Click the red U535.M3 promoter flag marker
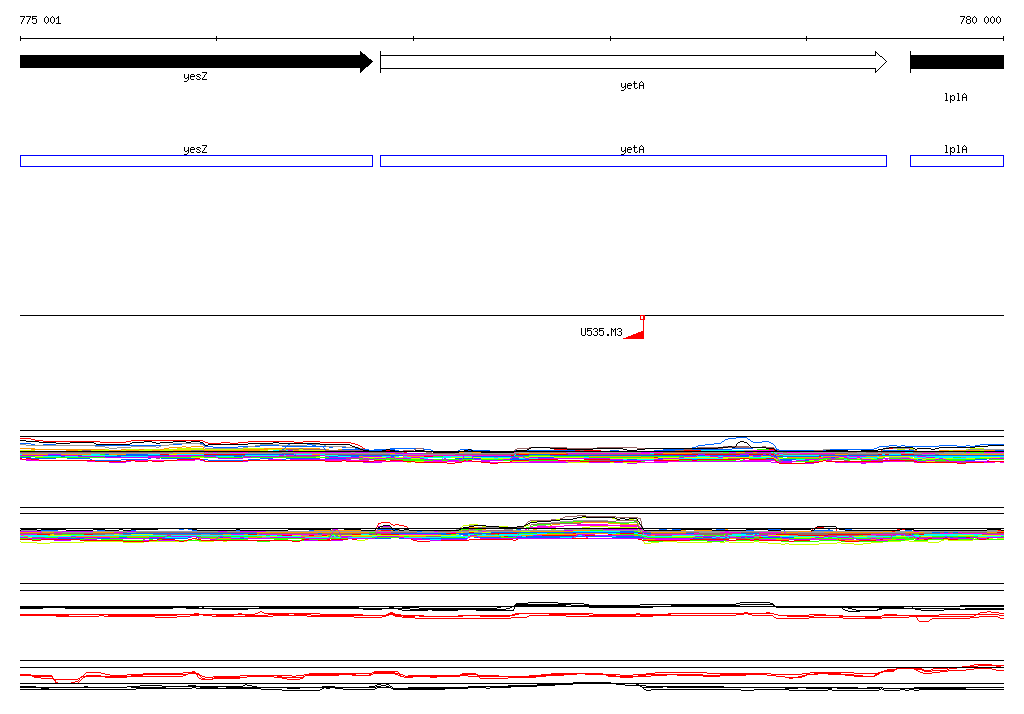 (635, 327)
